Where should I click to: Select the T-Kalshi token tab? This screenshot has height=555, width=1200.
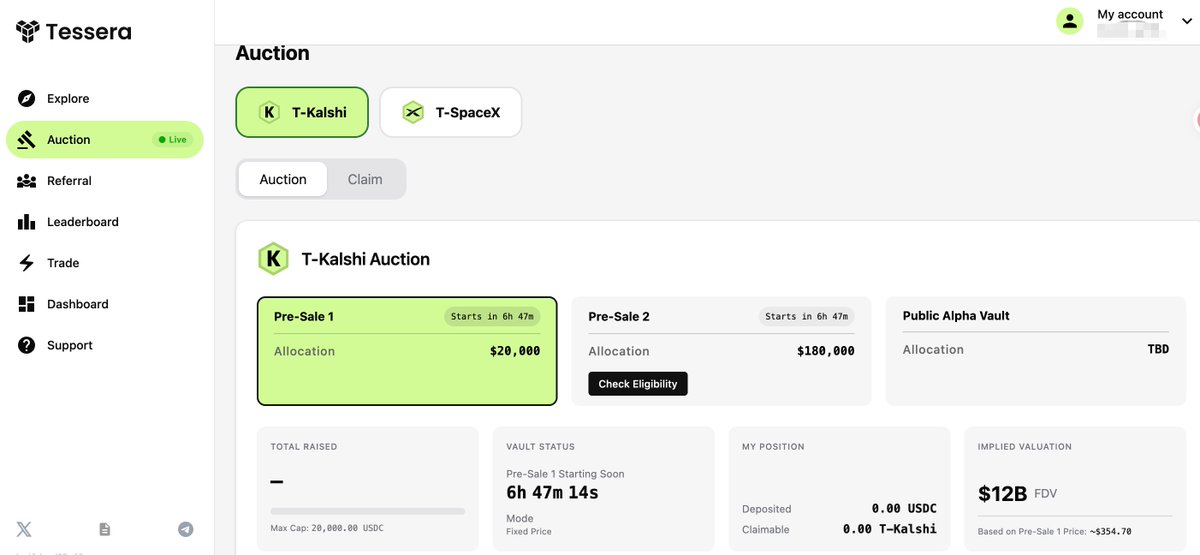302,112
